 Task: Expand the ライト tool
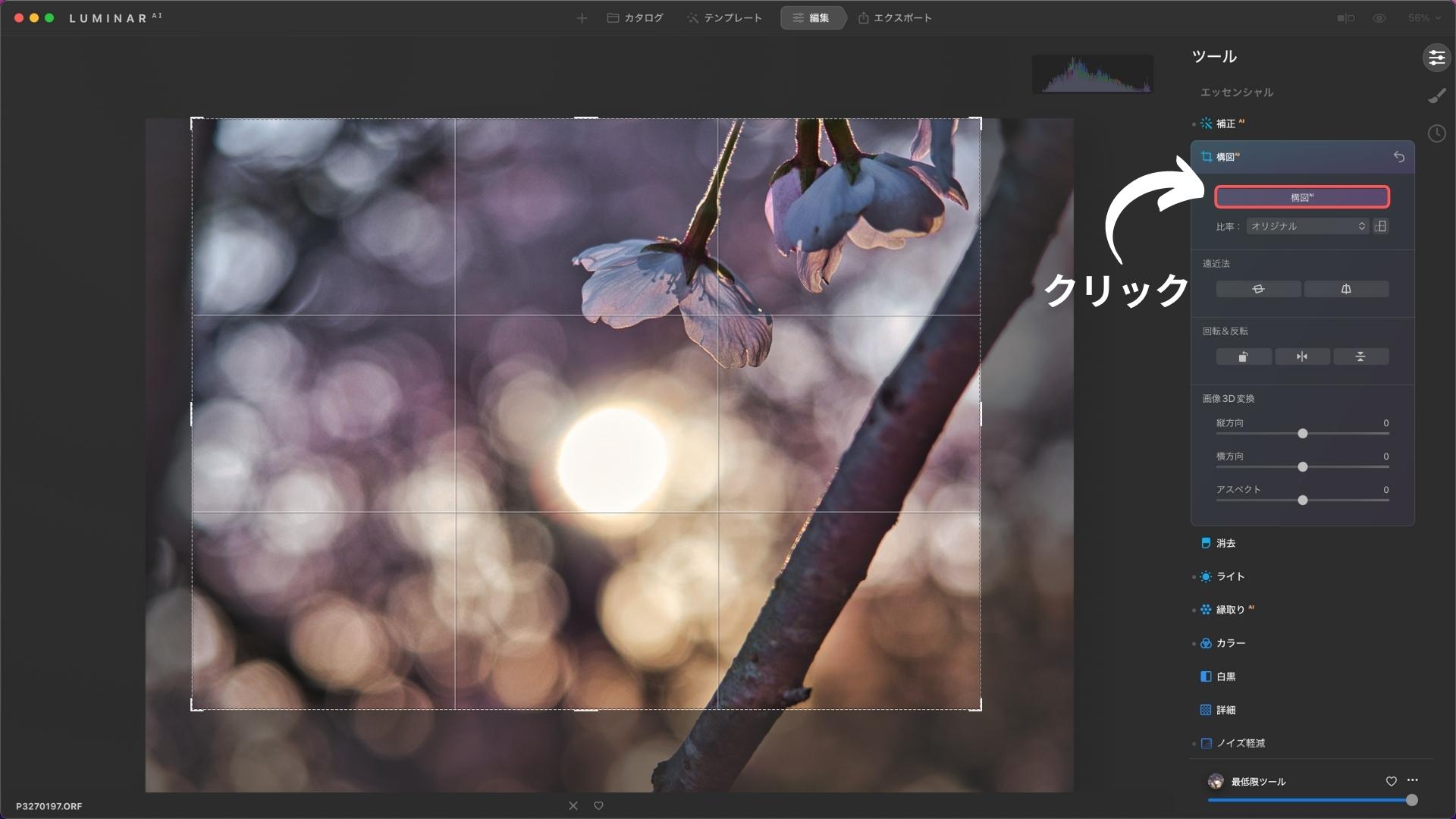point(1230,576)
